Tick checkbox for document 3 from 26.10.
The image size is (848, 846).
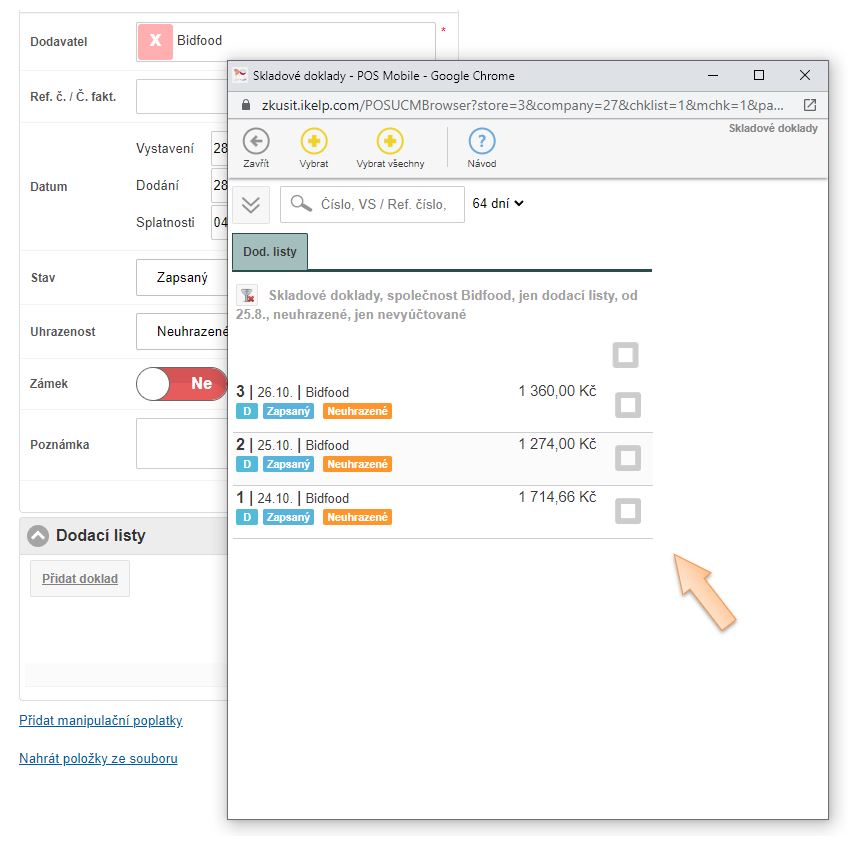click(628, 405)
